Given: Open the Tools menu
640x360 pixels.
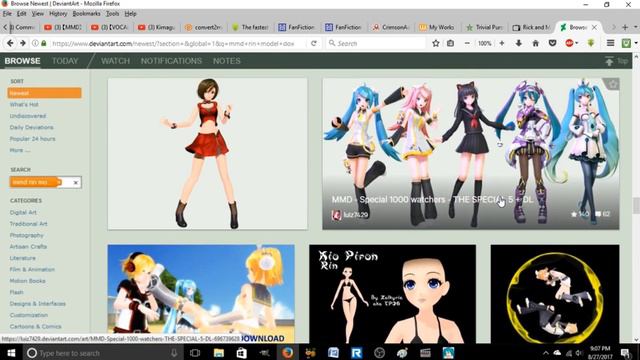Looking at the screenshot, I should coord(112,13).
